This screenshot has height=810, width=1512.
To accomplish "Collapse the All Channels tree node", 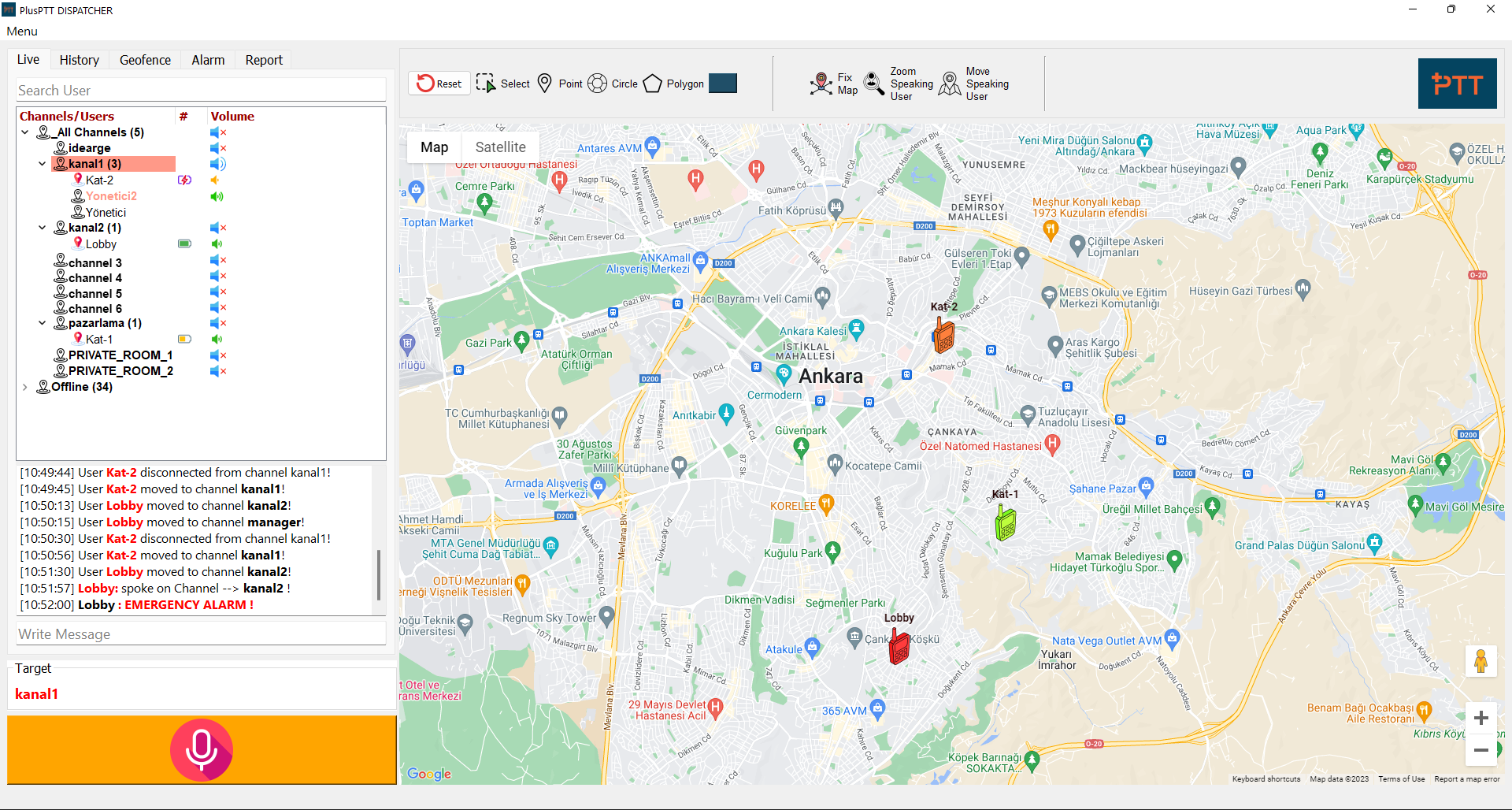I will 25,132.
